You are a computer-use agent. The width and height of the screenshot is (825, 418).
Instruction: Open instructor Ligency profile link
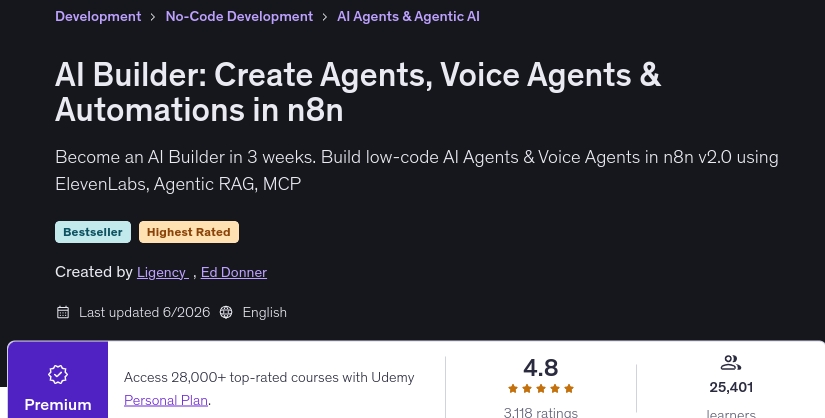[163, 272]
